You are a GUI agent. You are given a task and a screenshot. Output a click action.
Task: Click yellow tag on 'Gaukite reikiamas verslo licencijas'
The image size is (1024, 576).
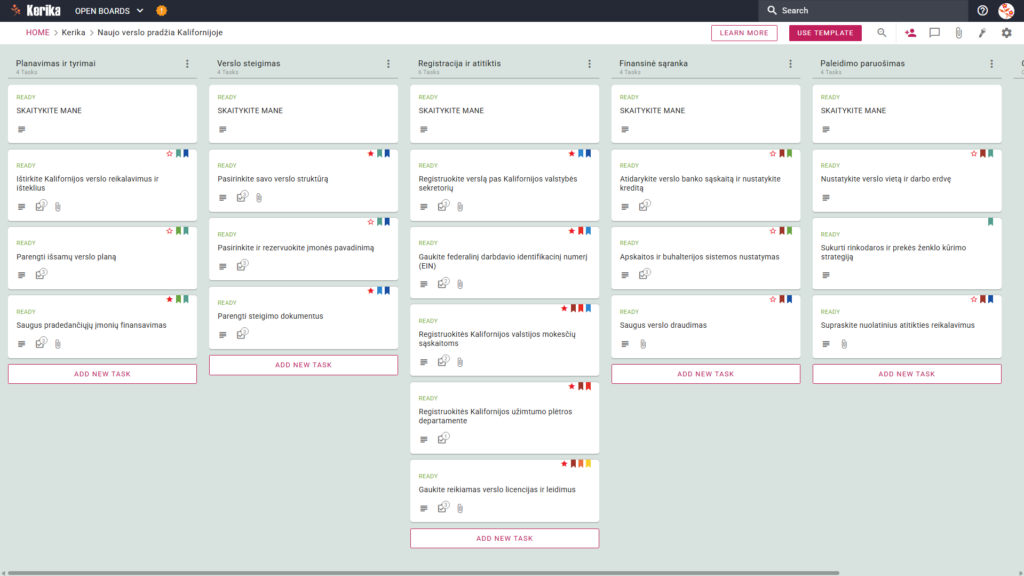[588, 464]
